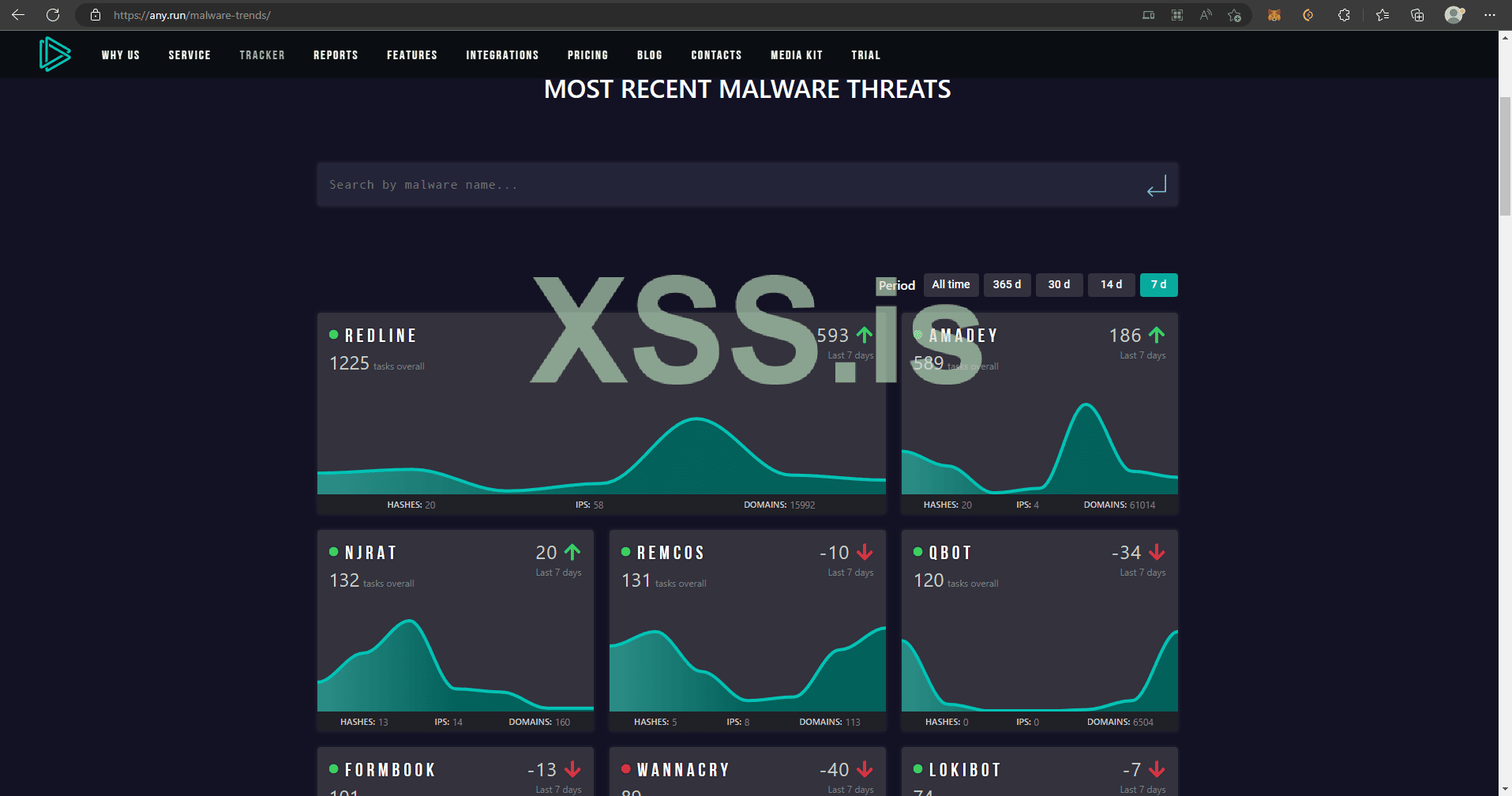This screenshot has width=1512, height=796.
Task: Click Remcos's 'DOMAINS: 113' stat
Action: pyautogui.click(x=830, y=722)
